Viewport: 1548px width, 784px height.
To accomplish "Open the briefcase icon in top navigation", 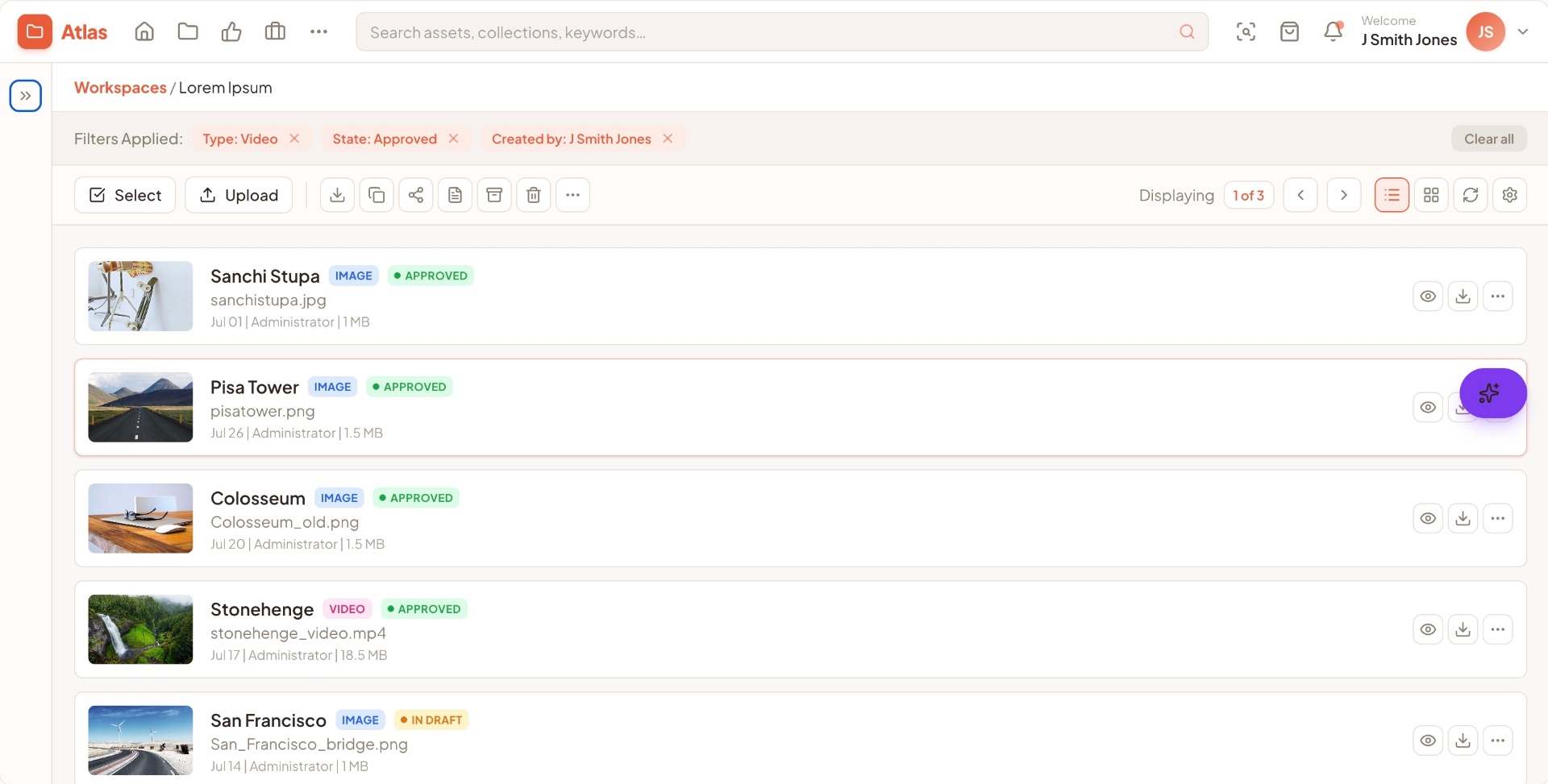I will (275, 32).
